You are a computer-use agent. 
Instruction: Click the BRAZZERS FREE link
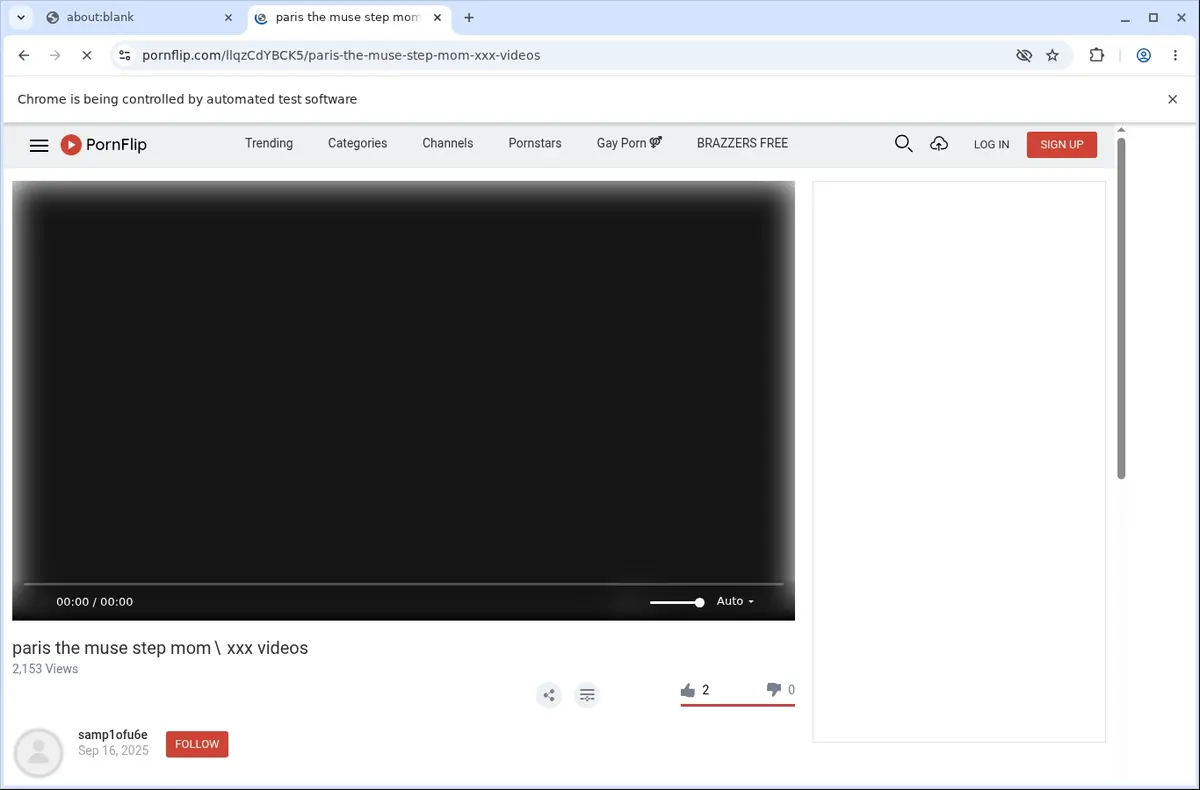coord(743,143)
